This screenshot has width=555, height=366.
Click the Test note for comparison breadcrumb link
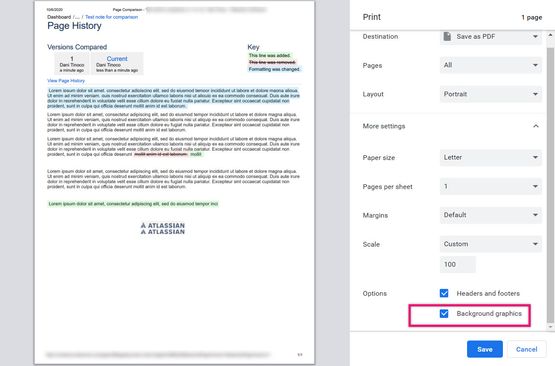point(111,17)
